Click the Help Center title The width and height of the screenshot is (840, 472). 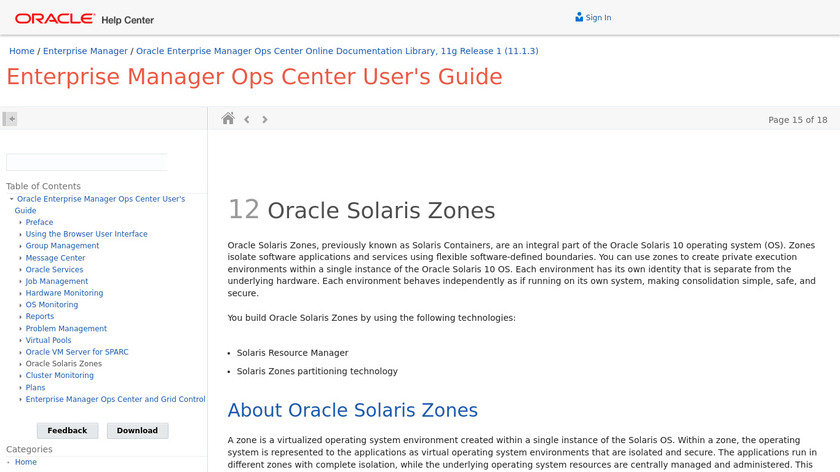click(128, 20)
